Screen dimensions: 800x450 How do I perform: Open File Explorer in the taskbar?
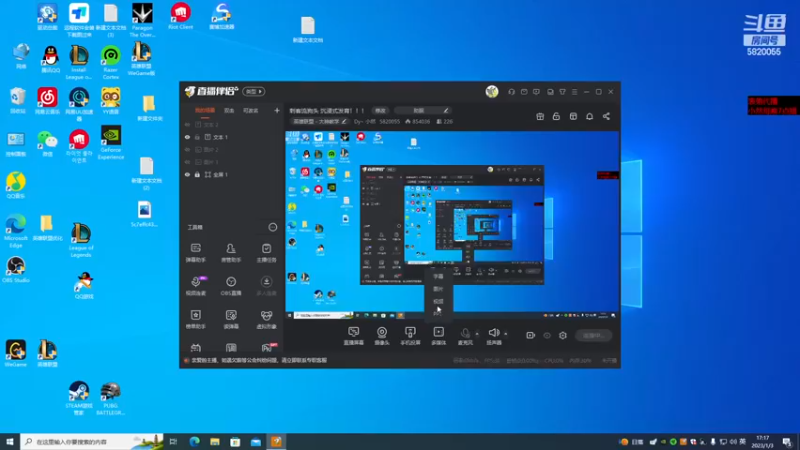pos(215,442)
